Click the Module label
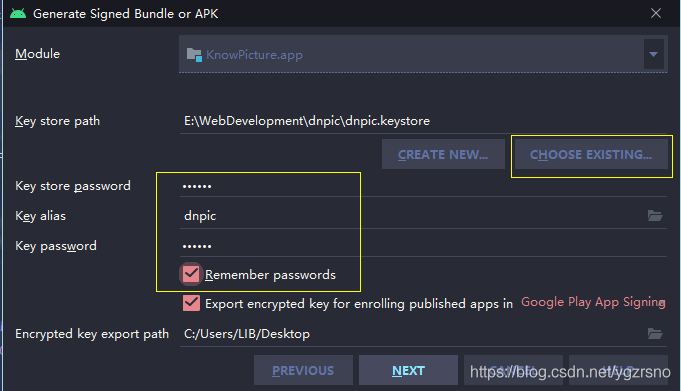Viewport: 681px width, 391px height. 37,54
